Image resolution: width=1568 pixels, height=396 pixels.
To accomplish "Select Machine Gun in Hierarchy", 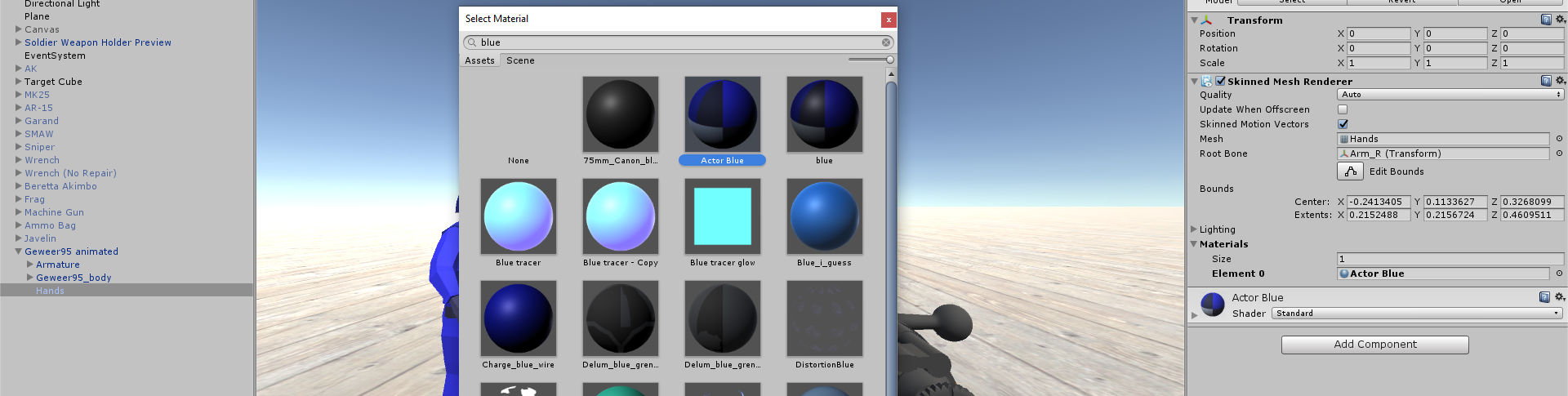I will [54, 212].
